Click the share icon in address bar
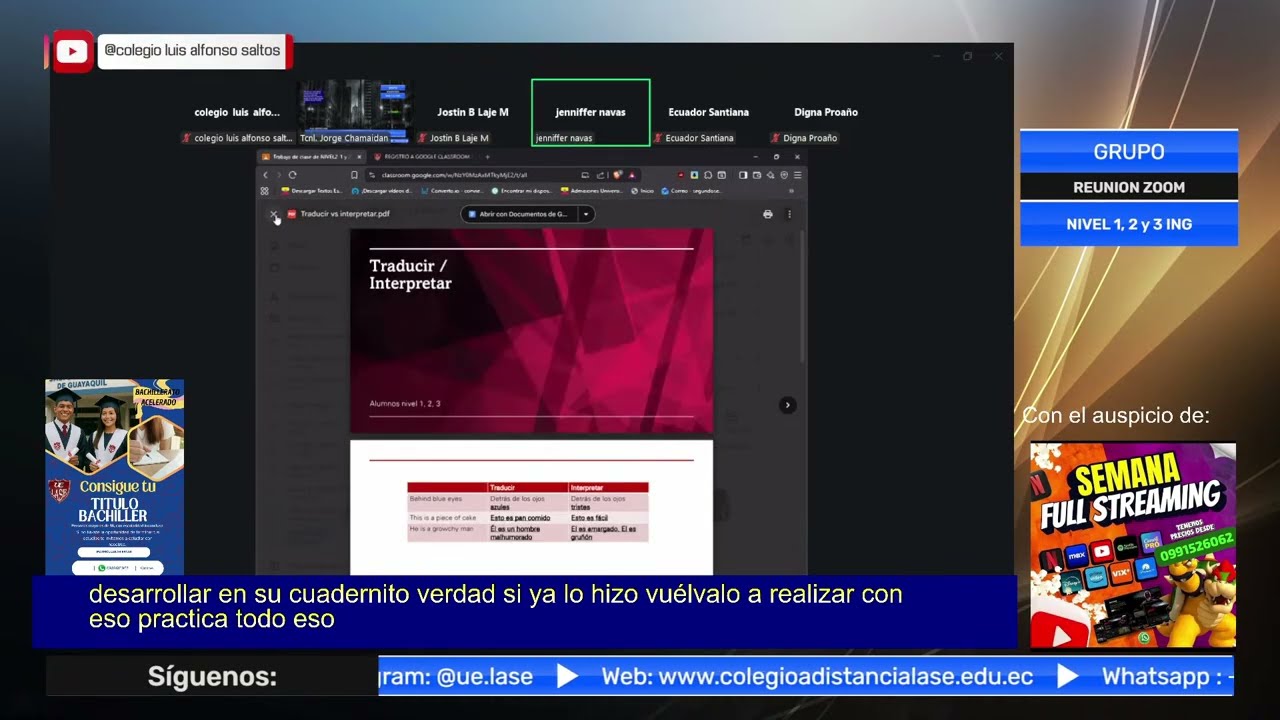 (x=600, y=175)
